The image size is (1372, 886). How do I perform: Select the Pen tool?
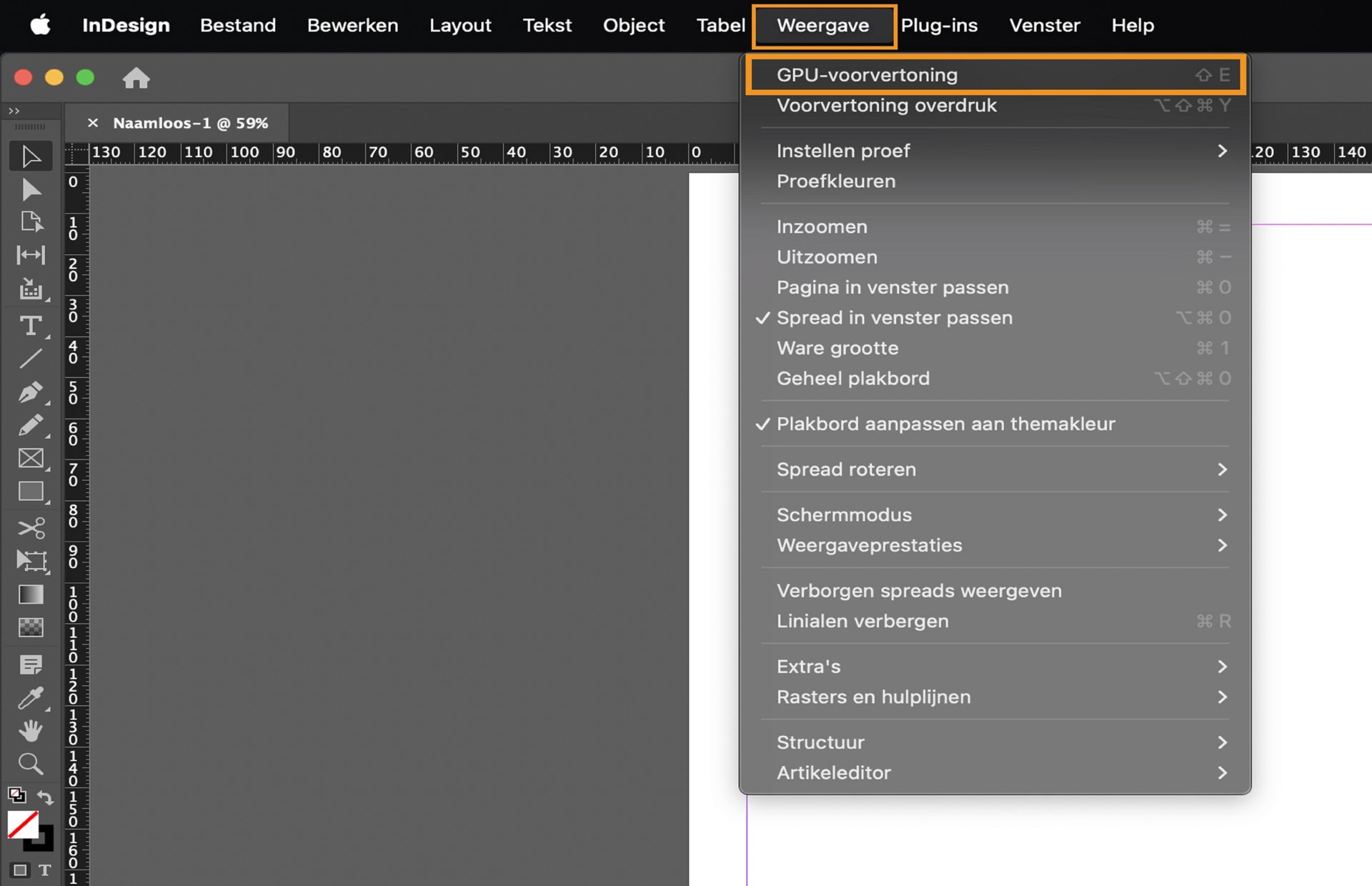30,392
